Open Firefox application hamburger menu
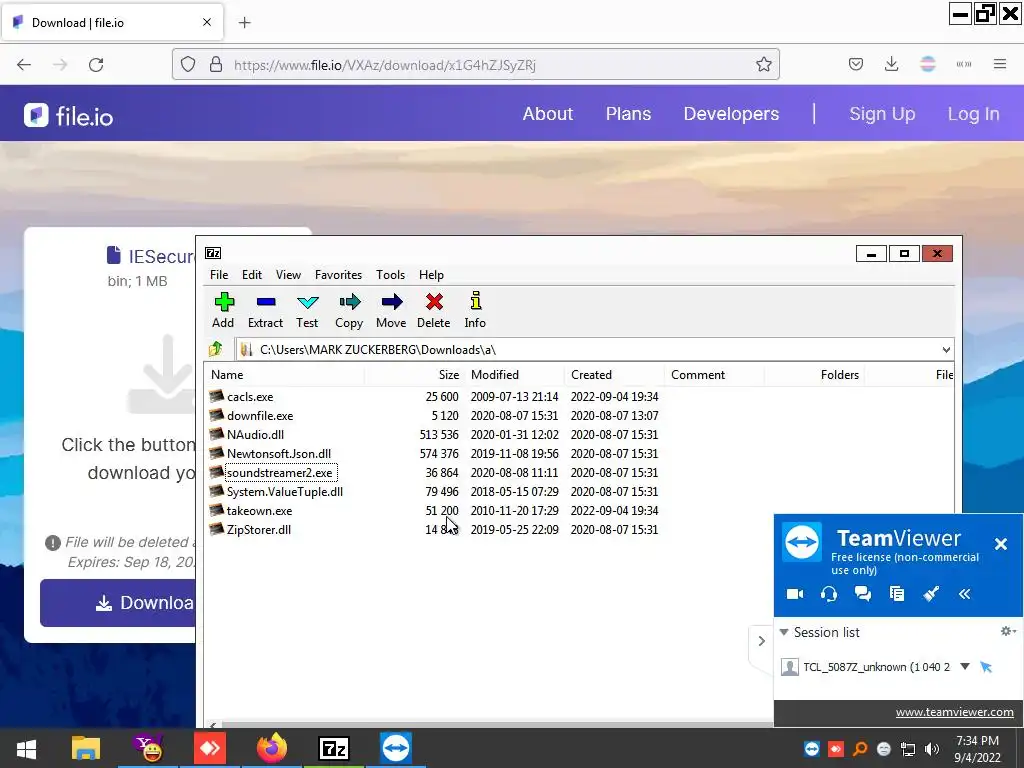 pos(1000,64)
